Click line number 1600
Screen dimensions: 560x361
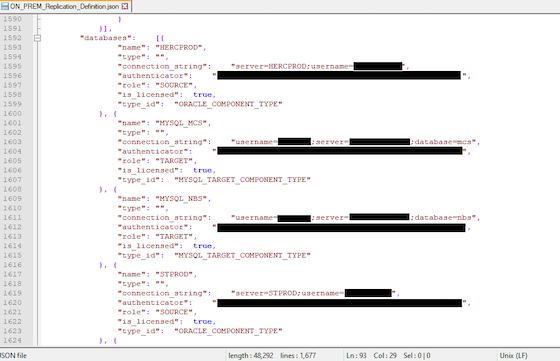pyautogui.click(x=12, y=114)
